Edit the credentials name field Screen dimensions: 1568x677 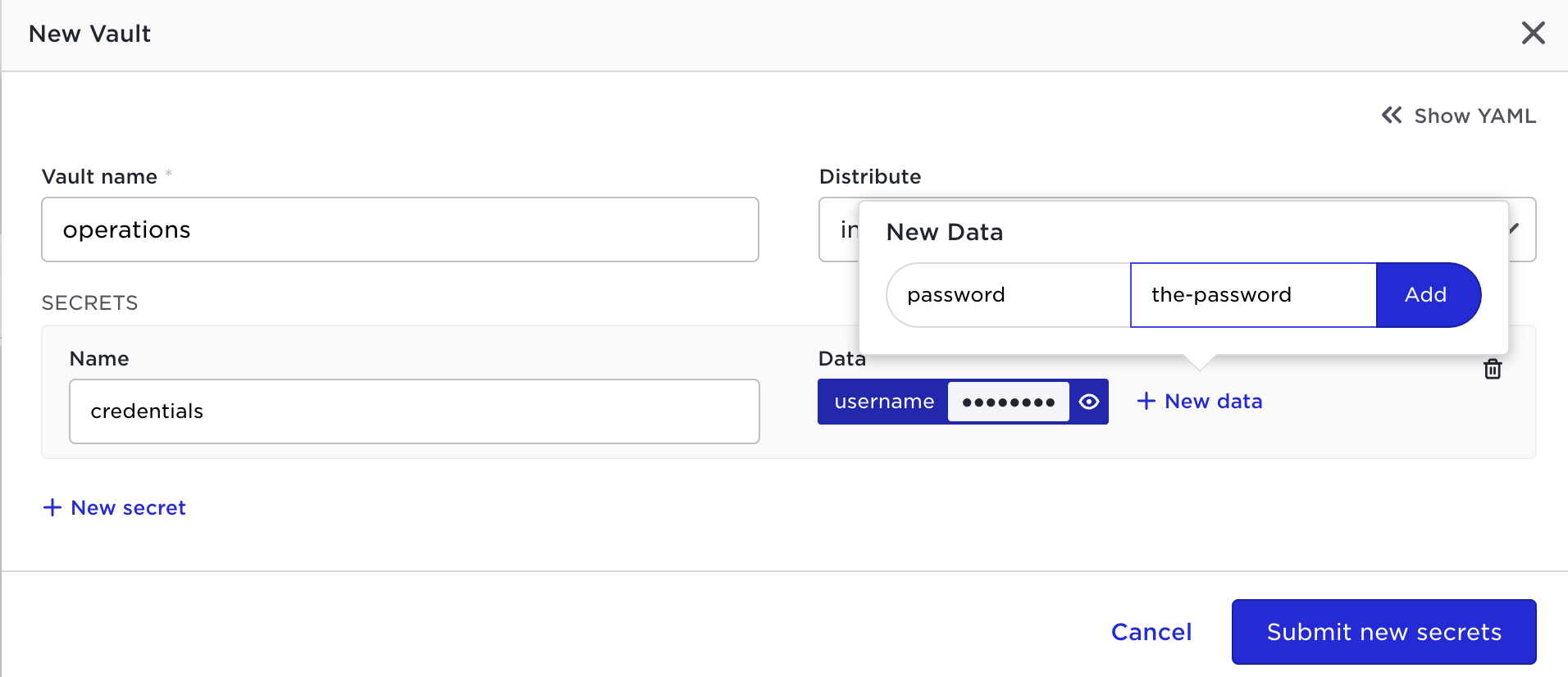(414, 411)
